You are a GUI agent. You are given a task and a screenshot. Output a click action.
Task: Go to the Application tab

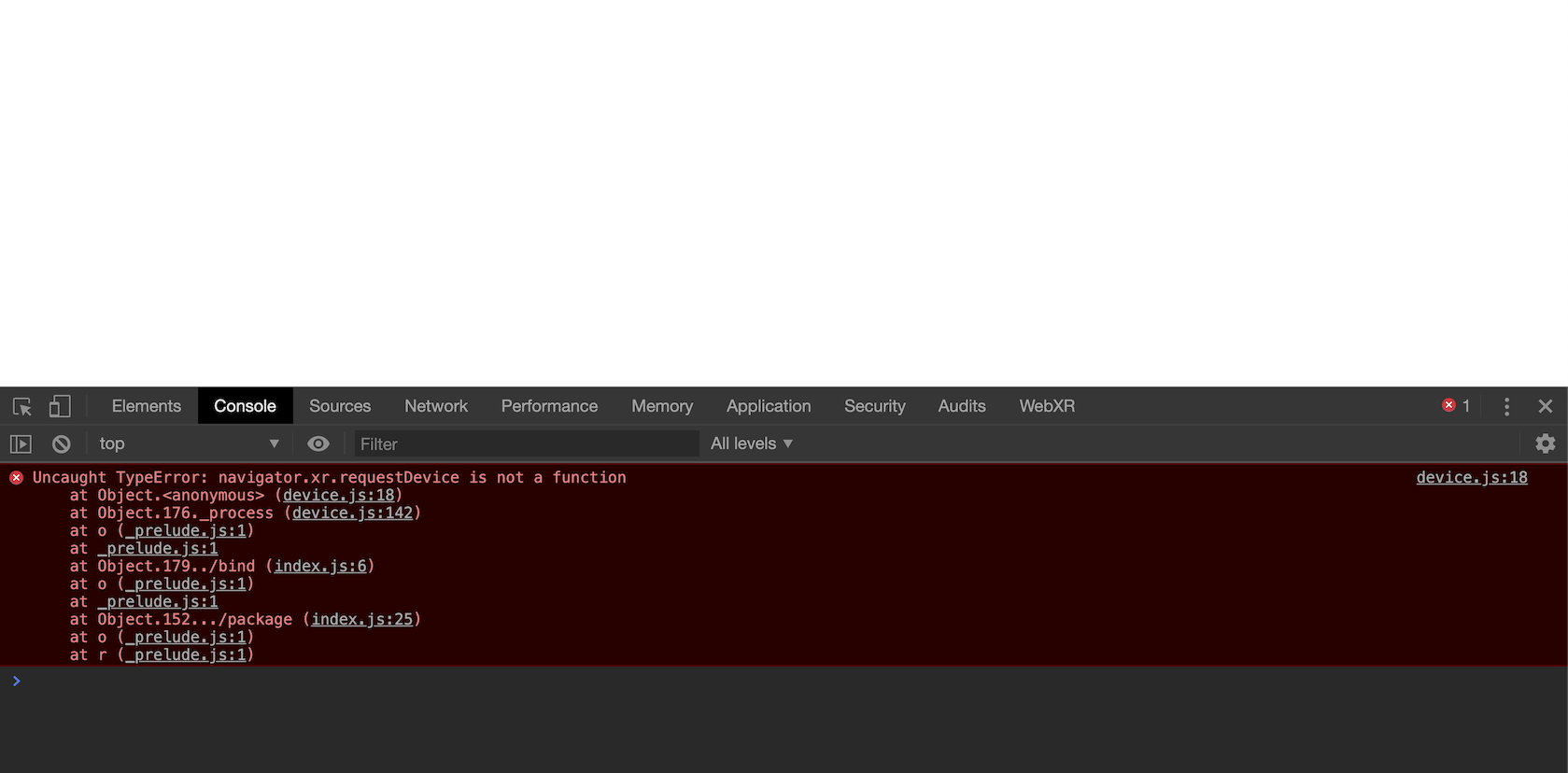769,406
